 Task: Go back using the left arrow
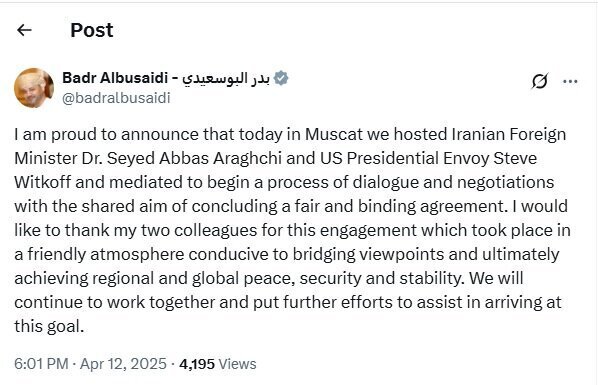click(24, 30)
